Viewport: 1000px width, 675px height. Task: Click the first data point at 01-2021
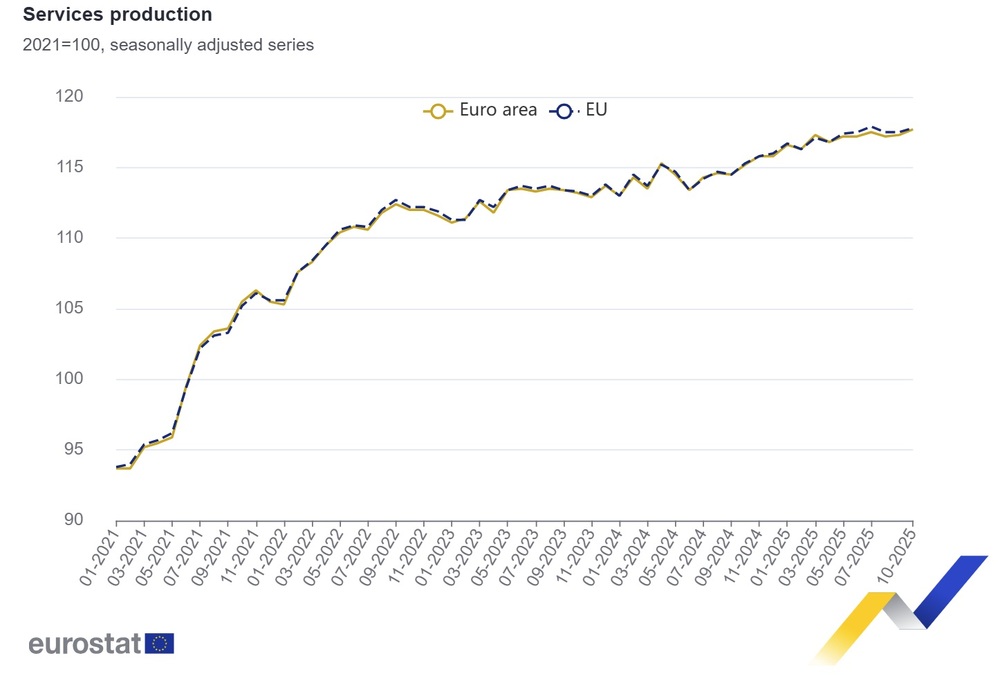(117, 467)
